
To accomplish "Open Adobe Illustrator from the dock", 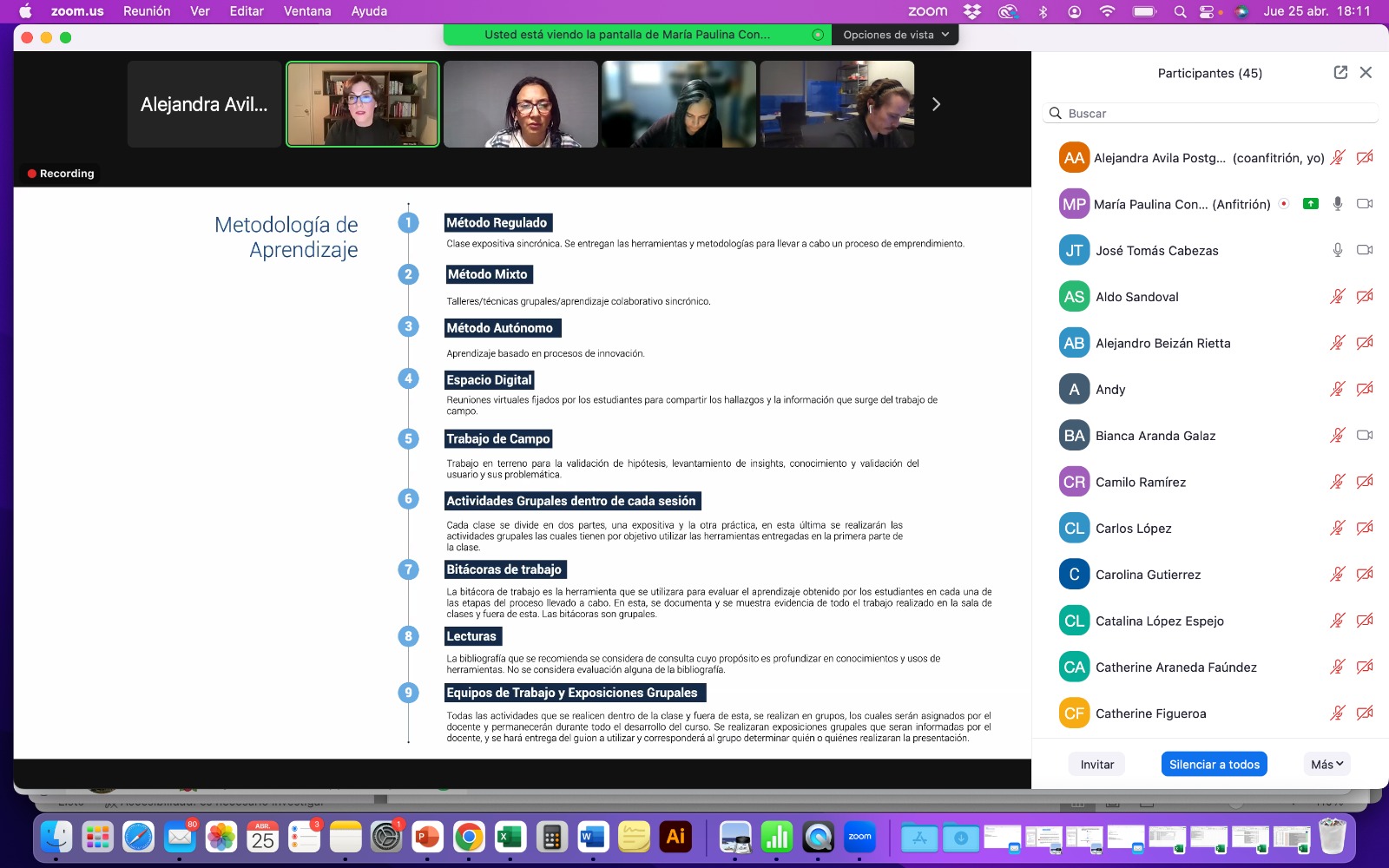I will 675,838.
